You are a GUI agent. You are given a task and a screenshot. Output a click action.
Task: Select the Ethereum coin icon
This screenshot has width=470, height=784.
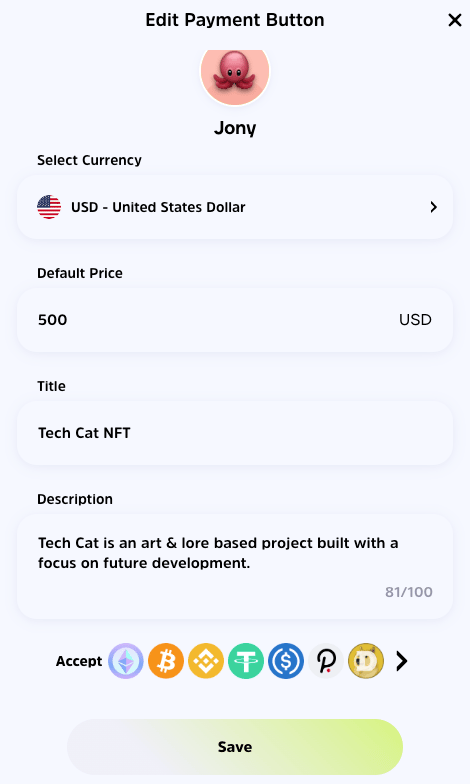tap(126, 661)
